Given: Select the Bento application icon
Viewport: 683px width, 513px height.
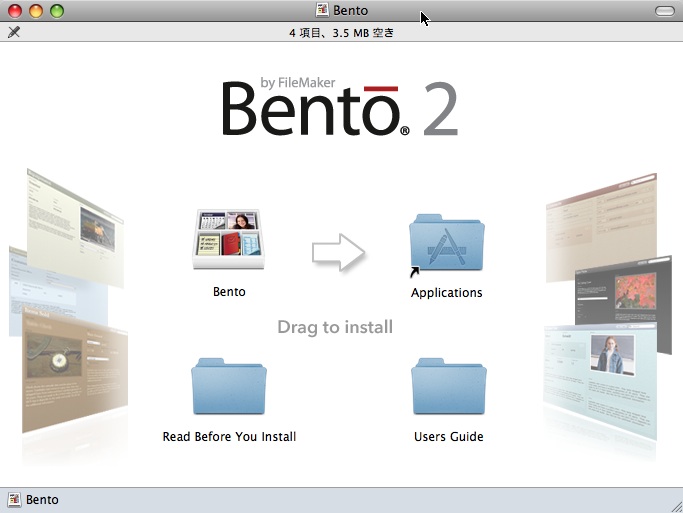Looking at the screenshot, I should pyautogui.click(x=229, y=239).
